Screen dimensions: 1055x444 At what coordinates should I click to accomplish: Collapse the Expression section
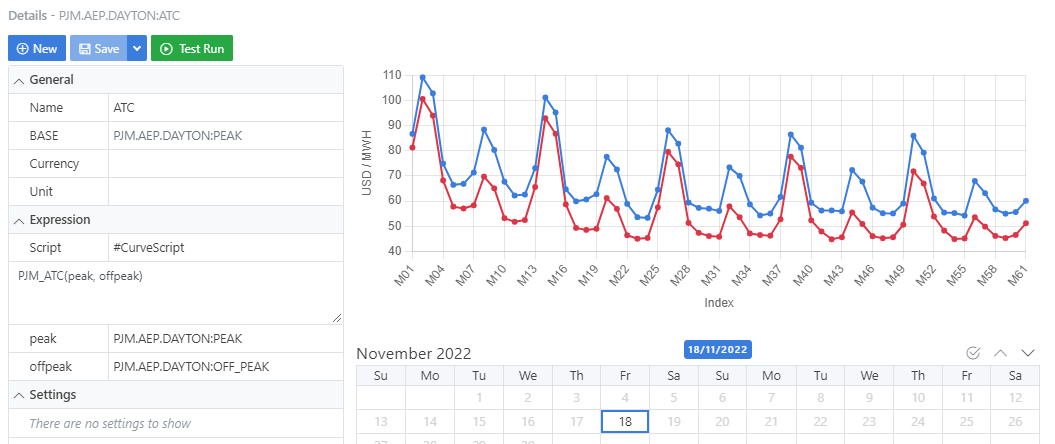[18, 220]
